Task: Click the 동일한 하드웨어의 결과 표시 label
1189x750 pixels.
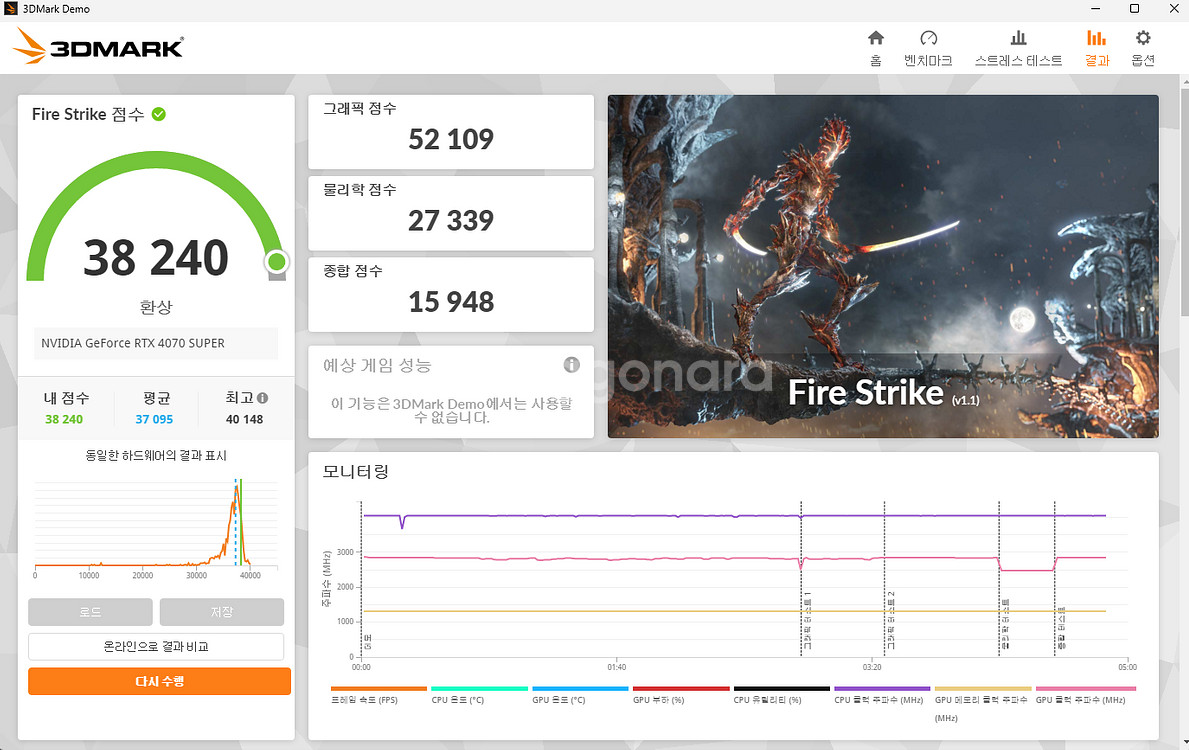Action: pyautogui.click(x=156, y=455)
